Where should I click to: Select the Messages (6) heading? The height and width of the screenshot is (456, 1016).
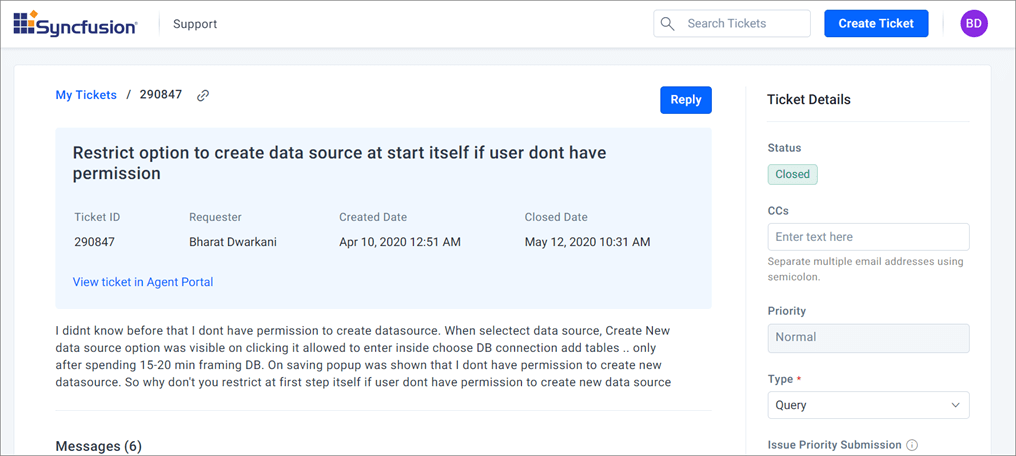click(98, 446)
